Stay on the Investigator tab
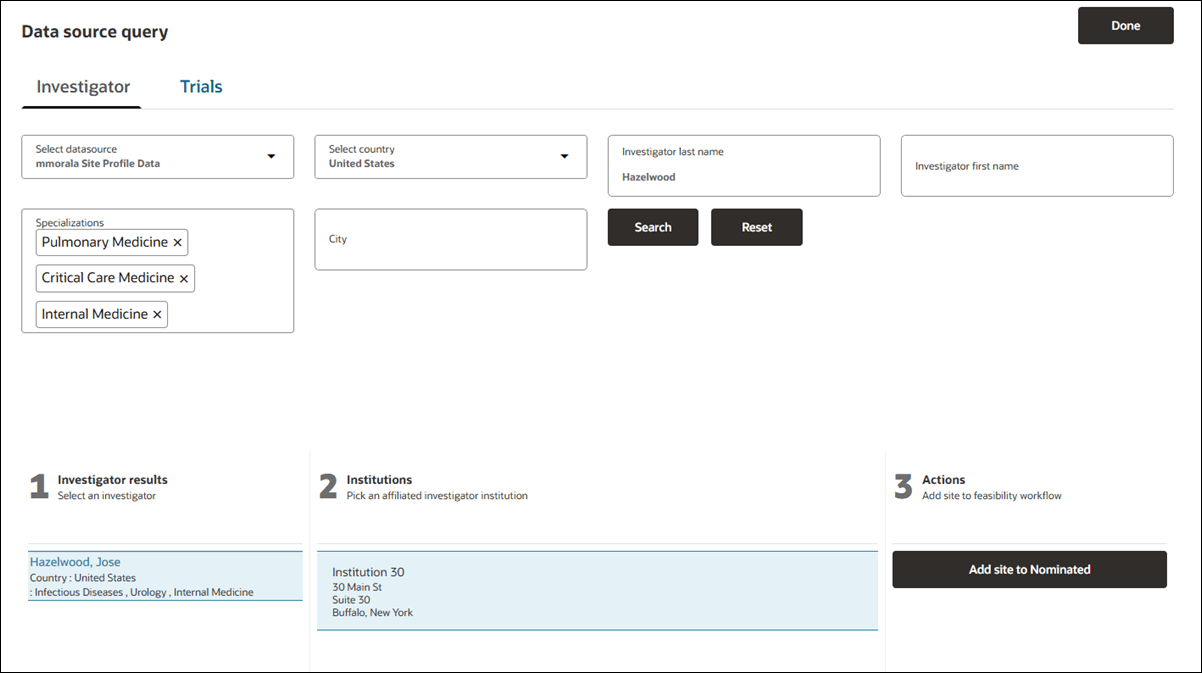The image size is (1202, 673). point(81,86)
